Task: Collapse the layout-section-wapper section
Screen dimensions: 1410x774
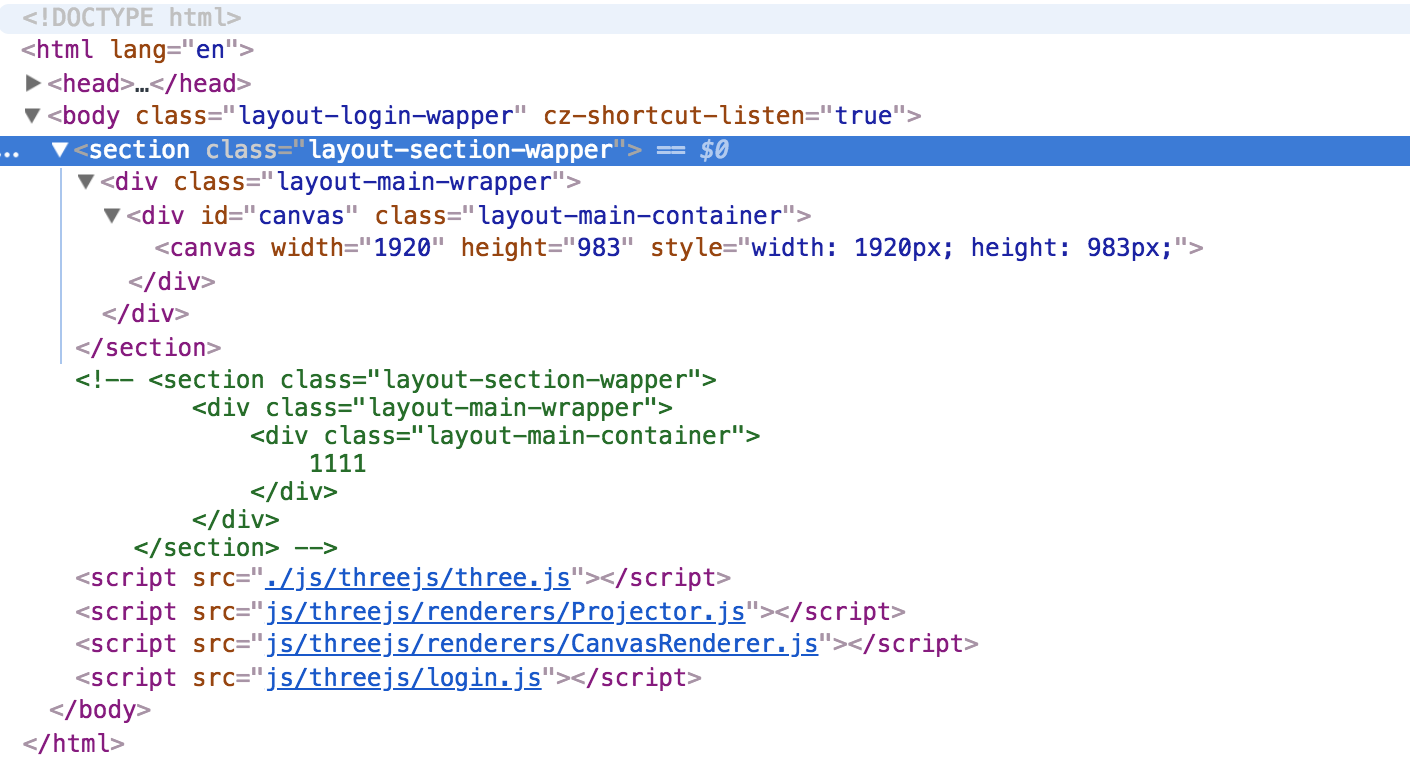Action: coord(60,149)
